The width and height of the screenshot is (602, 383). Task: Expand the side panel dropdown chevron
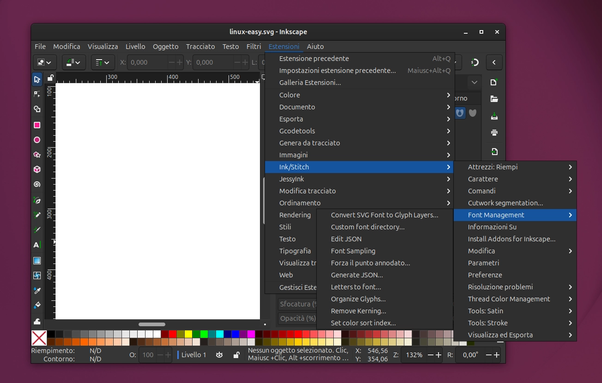coord(475,83)
